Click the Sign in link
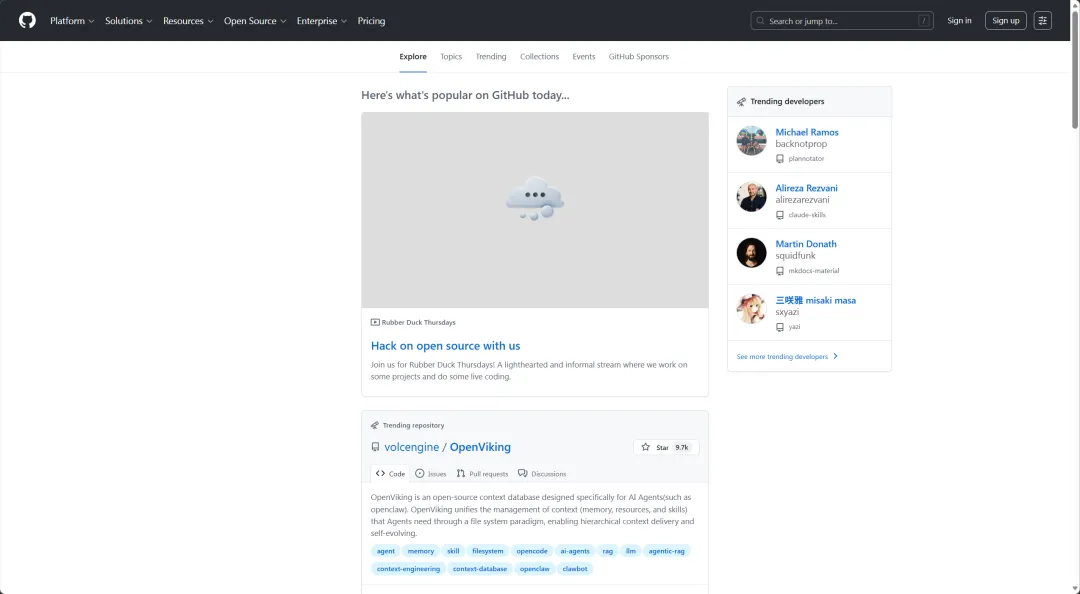Screen dimensions: 1080x594 pyautogui.click(x=959, y=21)
